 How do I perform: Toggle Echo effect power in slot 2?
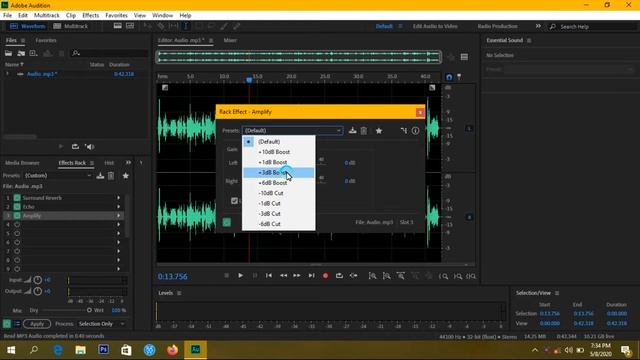point(17,207)
